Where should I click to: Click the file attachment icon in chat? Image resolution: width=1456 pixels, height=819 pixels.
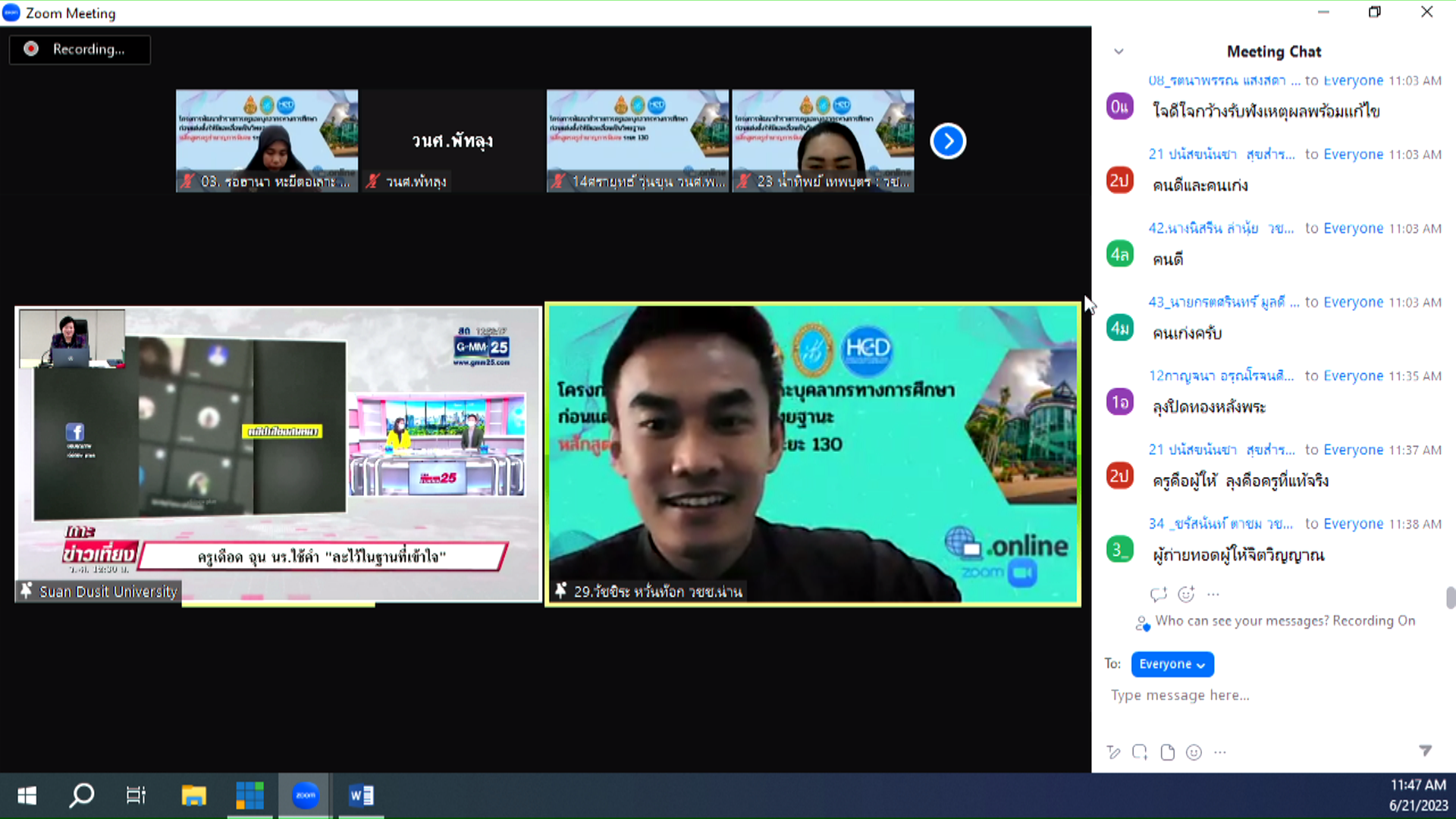point(1168,752)
